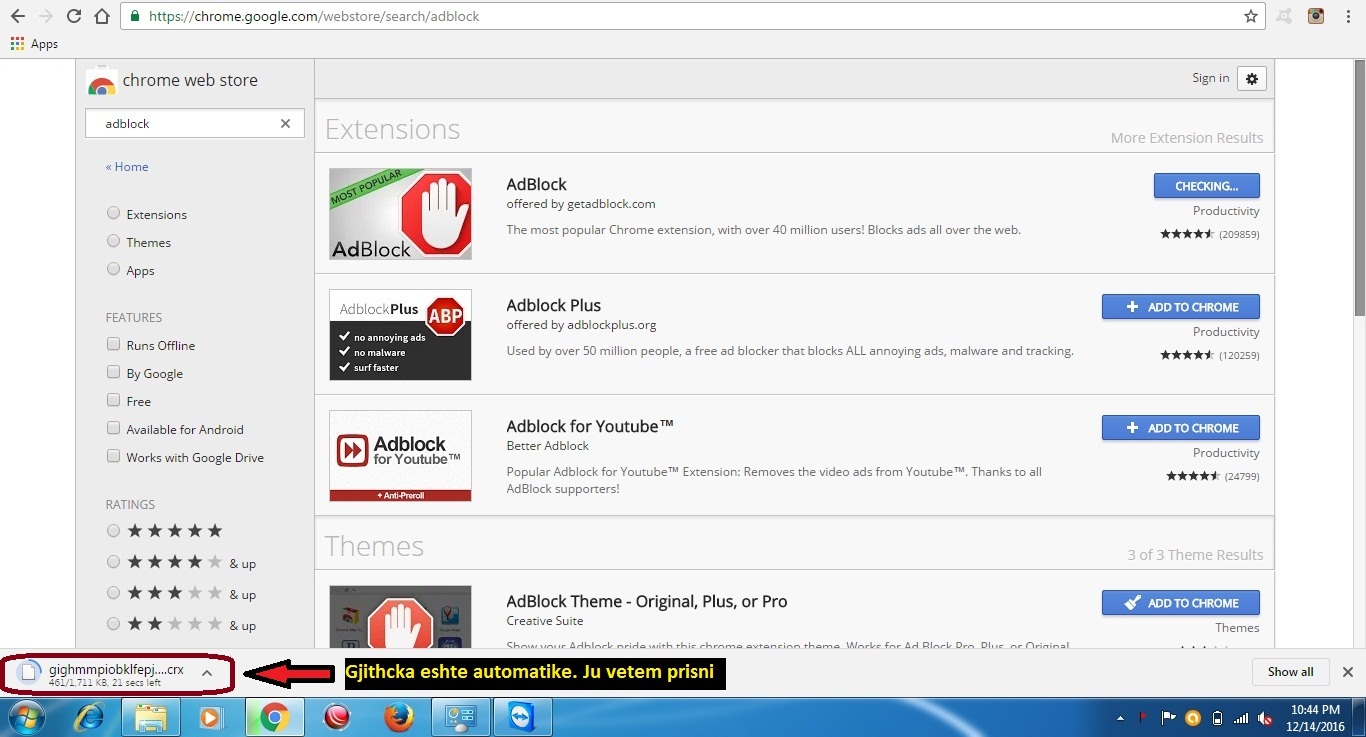
Task: Open Windows Explorer from taskbar
Action: (151, 718)
